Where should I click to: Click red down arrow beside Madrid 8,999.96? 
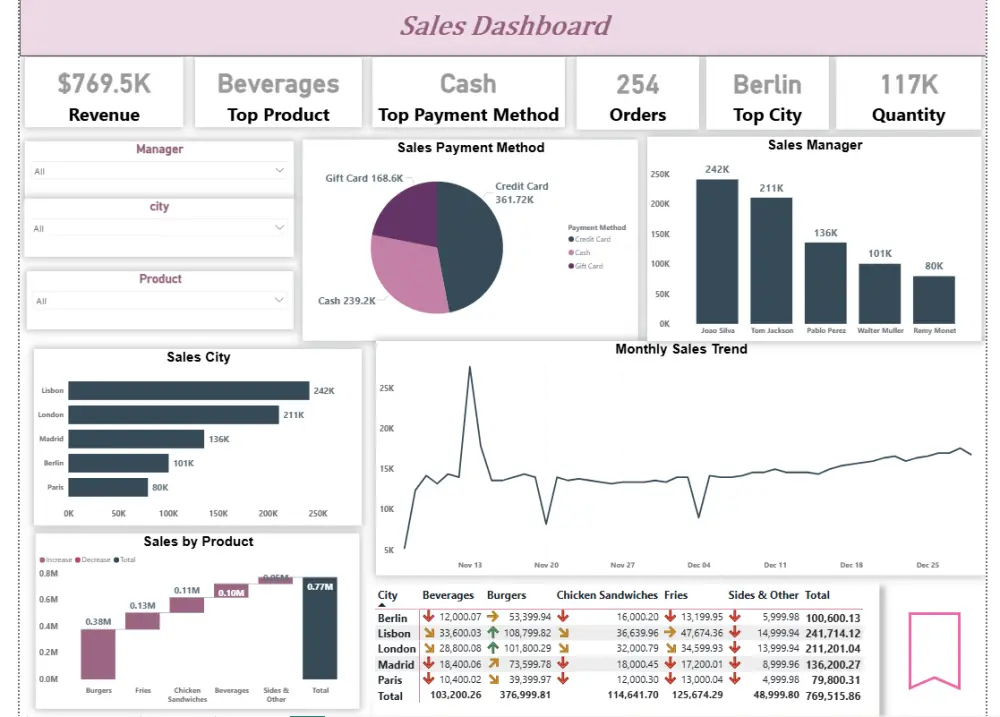coord(735,664)
